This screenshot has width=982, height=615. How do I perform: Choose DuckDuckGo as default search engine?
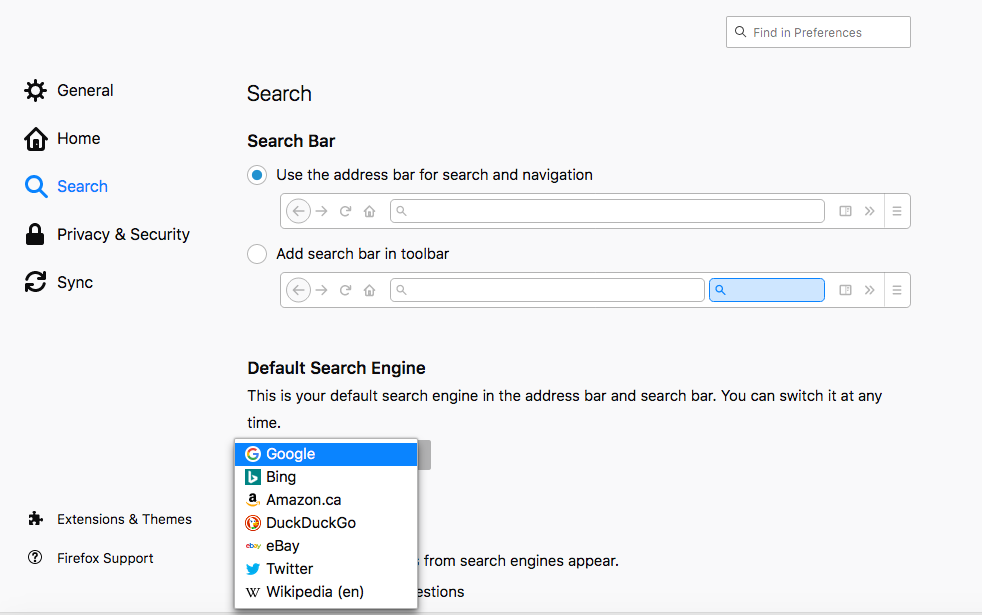(326, 523)
